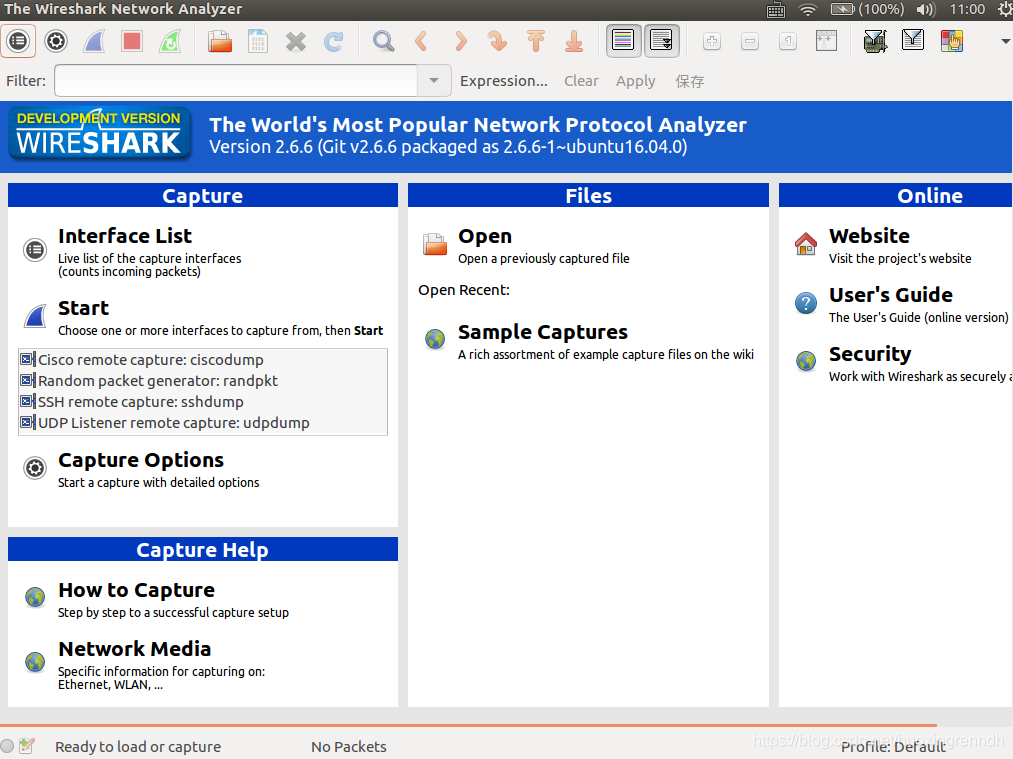Open How to Capture help link

136,590
